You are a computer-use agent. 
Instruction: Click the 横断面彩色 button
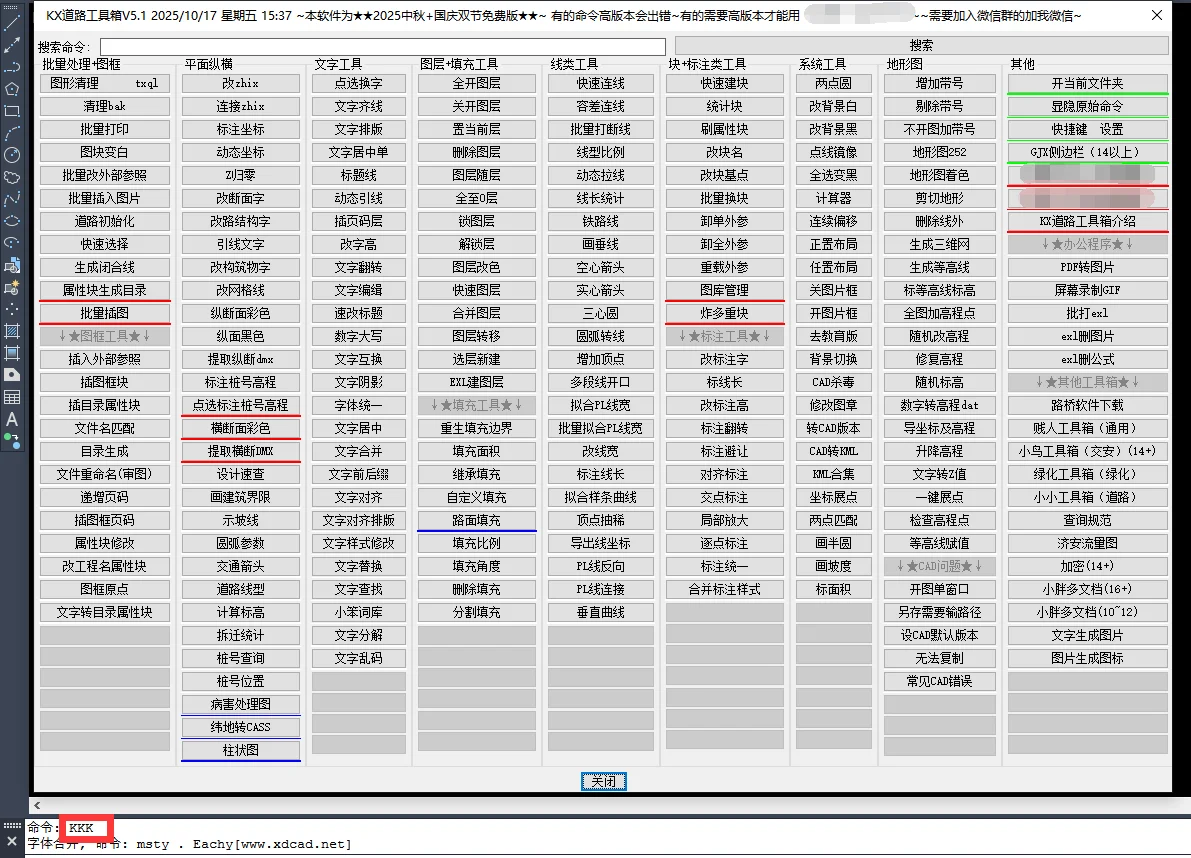[241, 428]
